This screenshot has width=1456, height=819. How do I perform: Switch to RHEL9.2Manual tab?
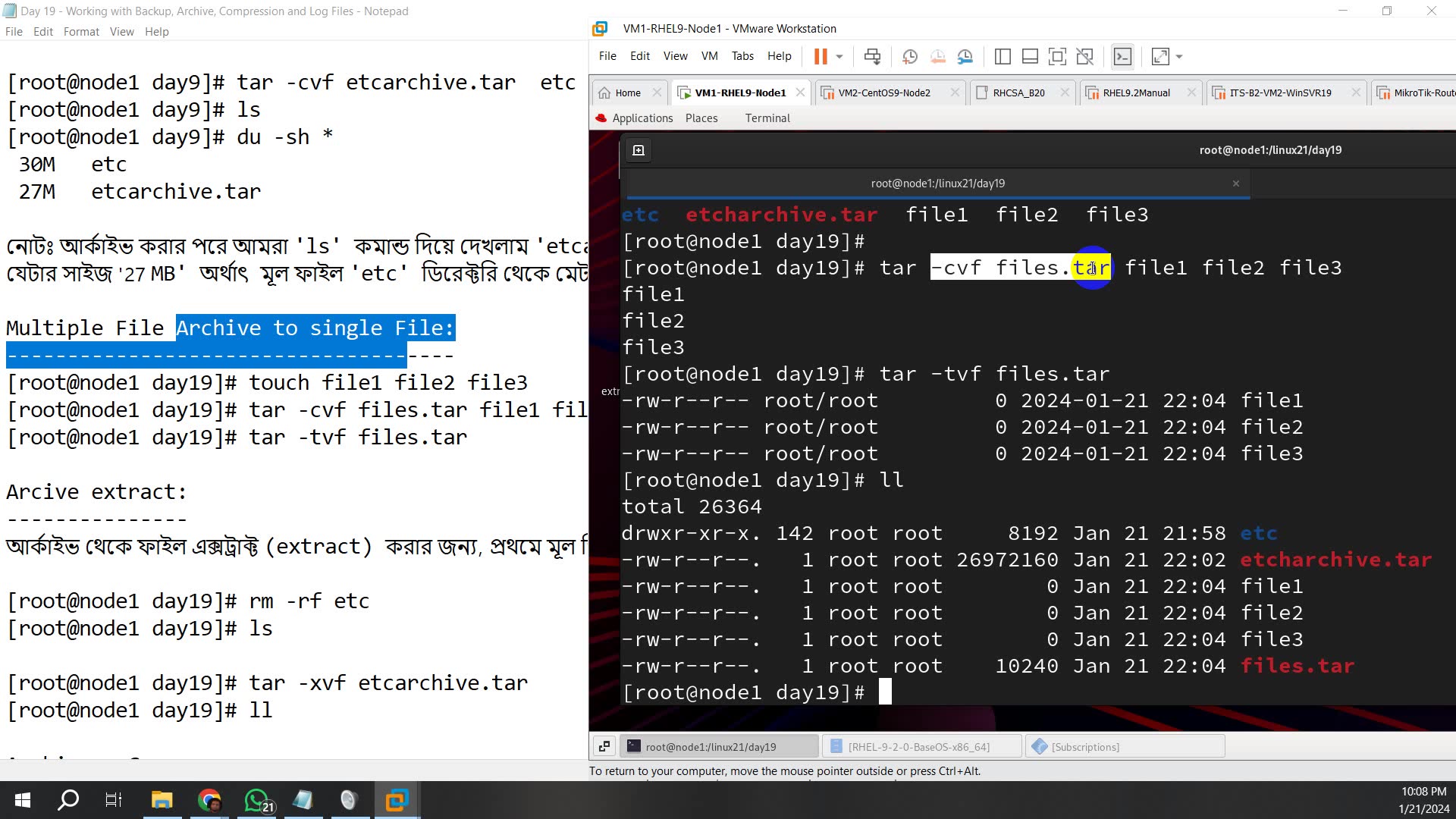(x=1136, y=93)
